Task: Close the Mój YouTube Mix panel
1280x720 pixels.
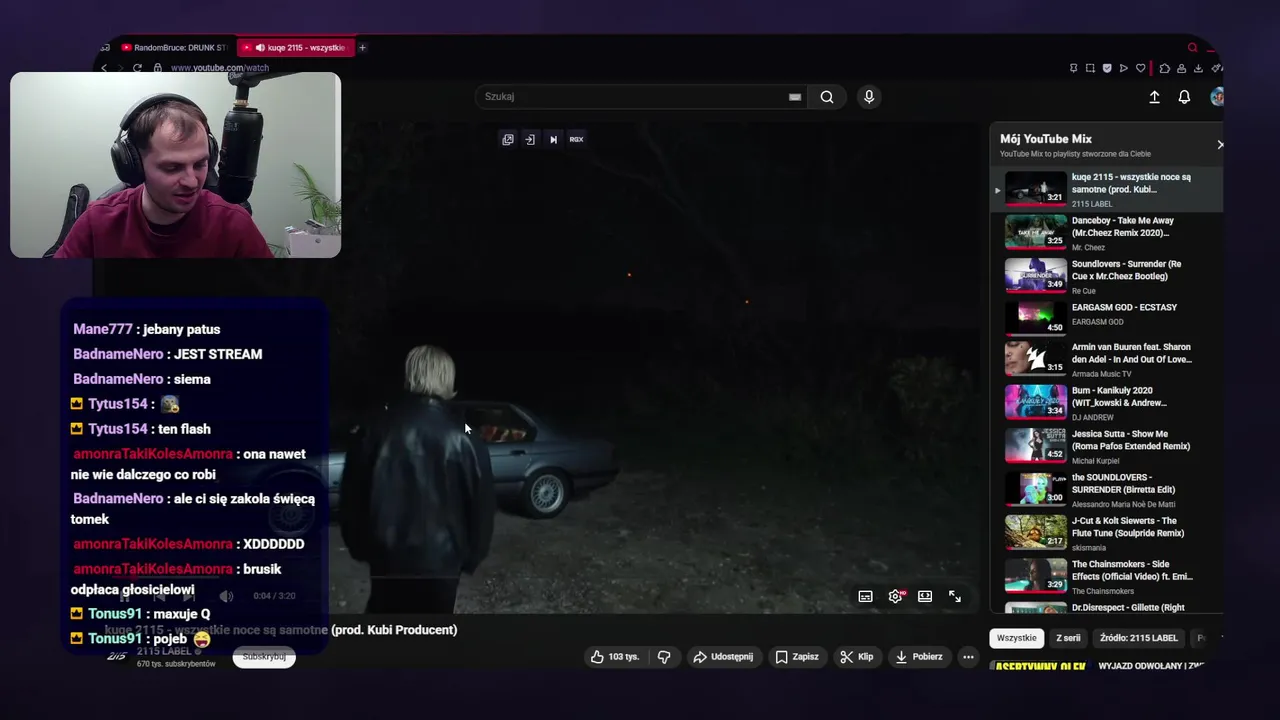Action: (x=1219, y=145)
